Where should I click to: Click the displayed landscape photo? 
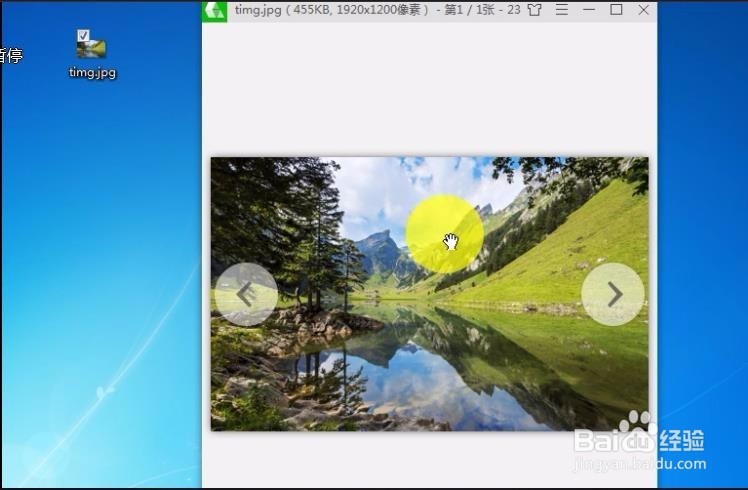[429, 294]
